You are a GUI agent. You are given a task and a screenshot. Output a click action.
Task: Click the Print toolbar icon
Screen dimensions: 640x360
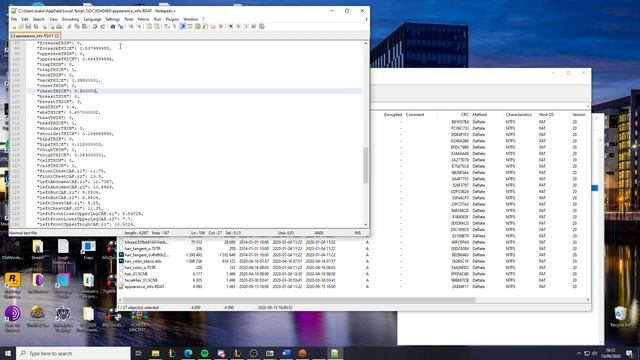59,27
